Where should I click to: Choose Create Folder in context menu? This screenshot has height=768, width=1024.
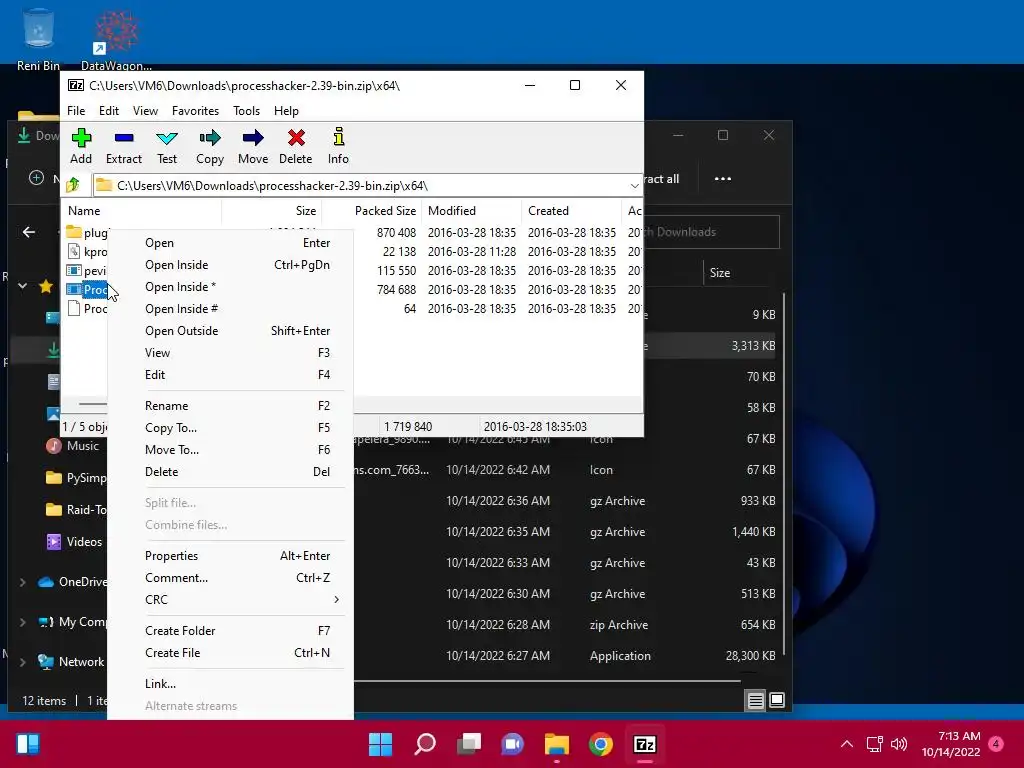(x=231, y=631)
